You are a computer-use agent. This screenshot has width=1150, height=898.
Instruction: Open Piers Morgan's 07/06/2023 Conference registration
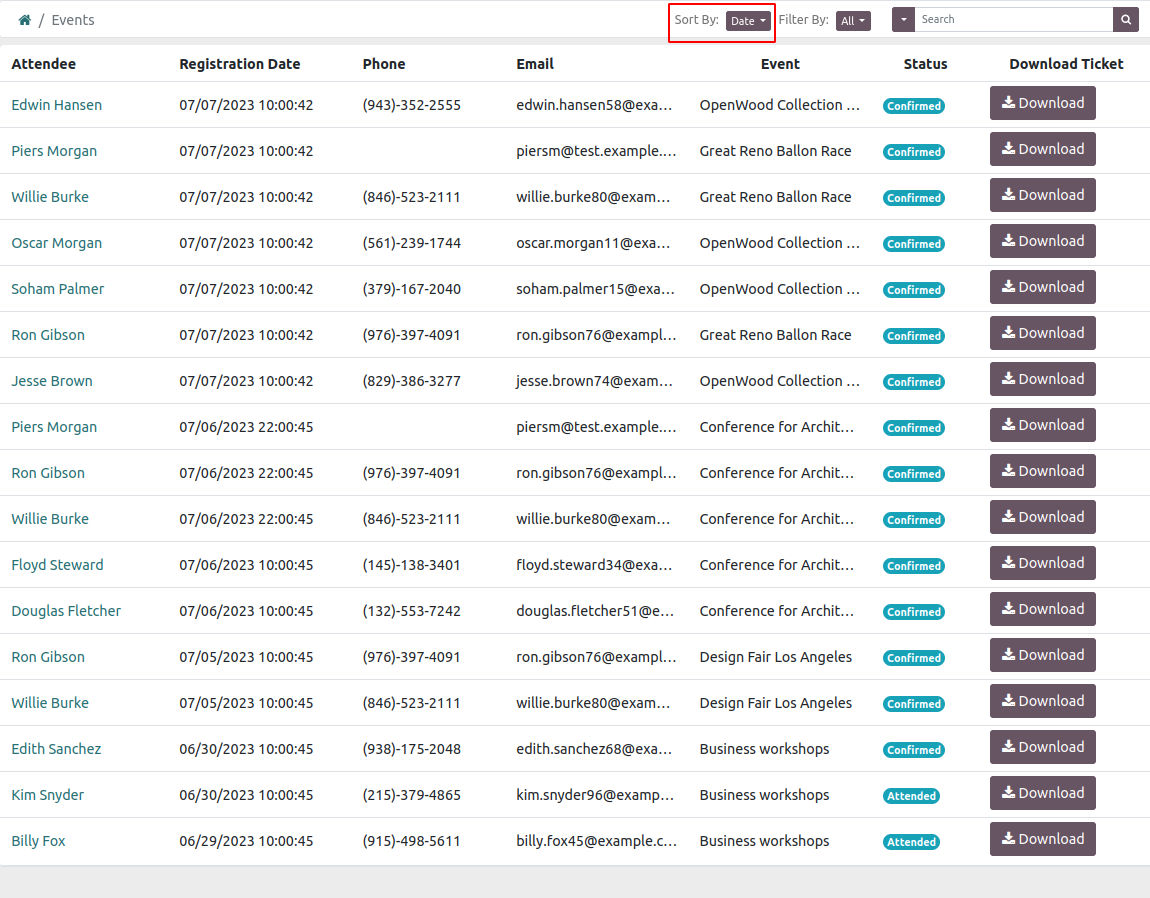click(x=54, y=427)
